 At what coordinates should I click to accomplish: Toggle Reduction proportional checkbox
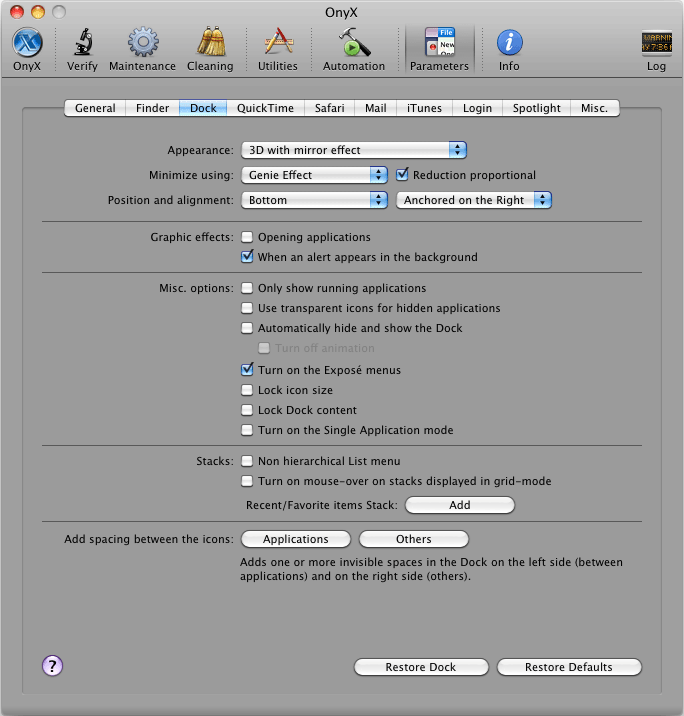(x=402, y=174)
